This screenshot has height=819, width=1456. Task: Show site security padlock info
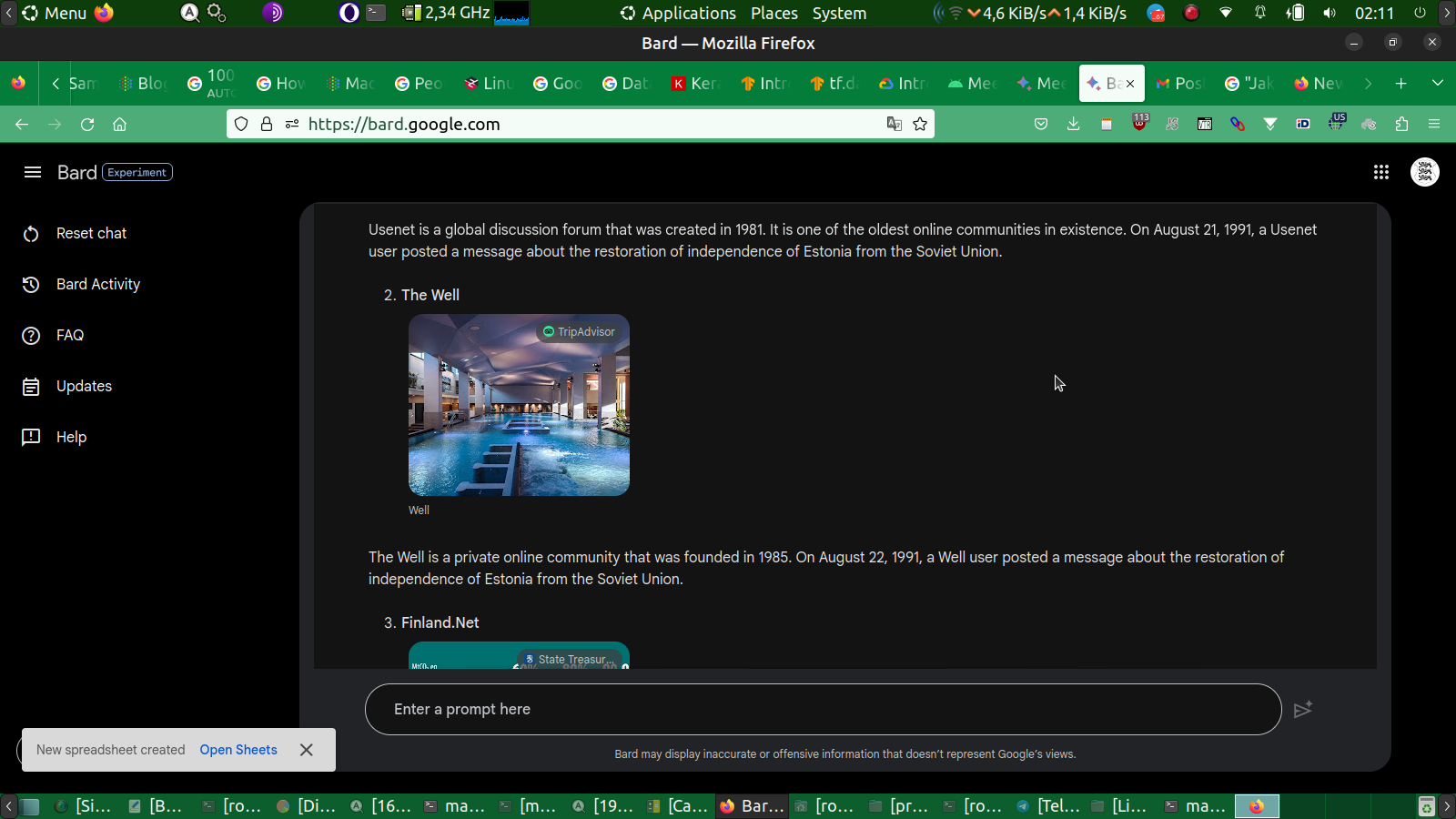pyautogui.click(x=267, y=125)
